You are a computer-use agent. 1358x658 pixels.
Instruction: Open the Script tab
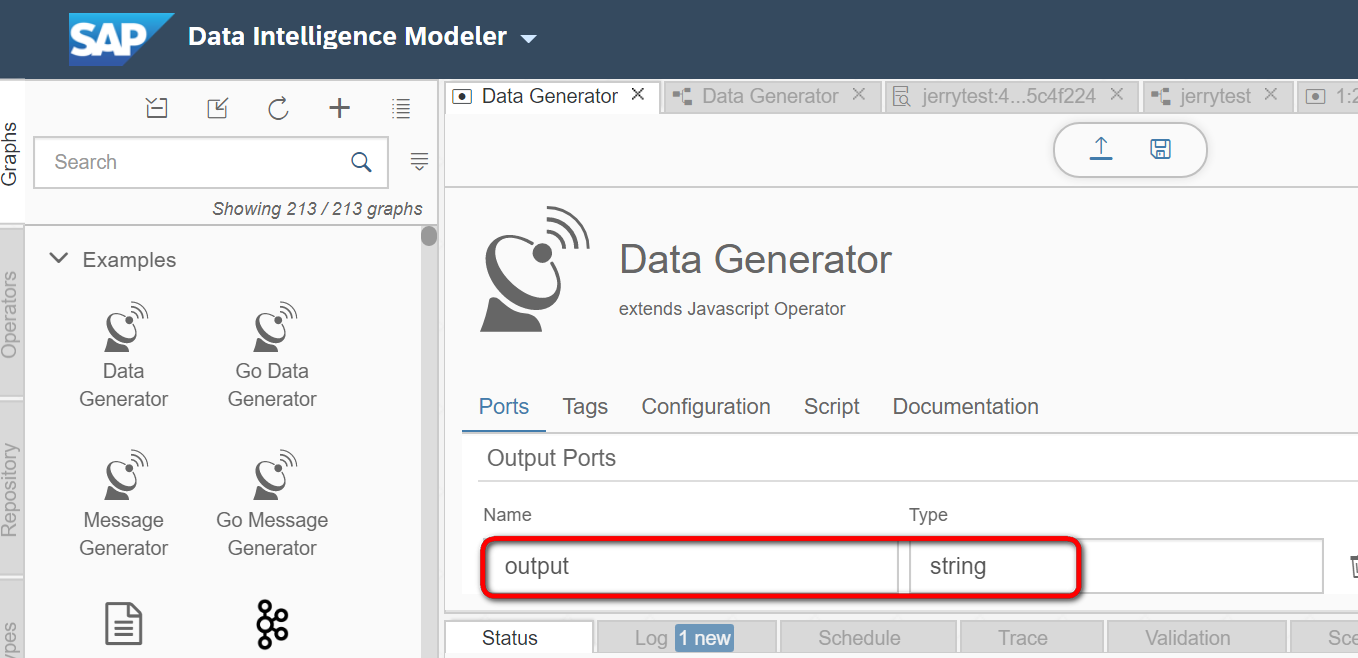tap(832, 407)
